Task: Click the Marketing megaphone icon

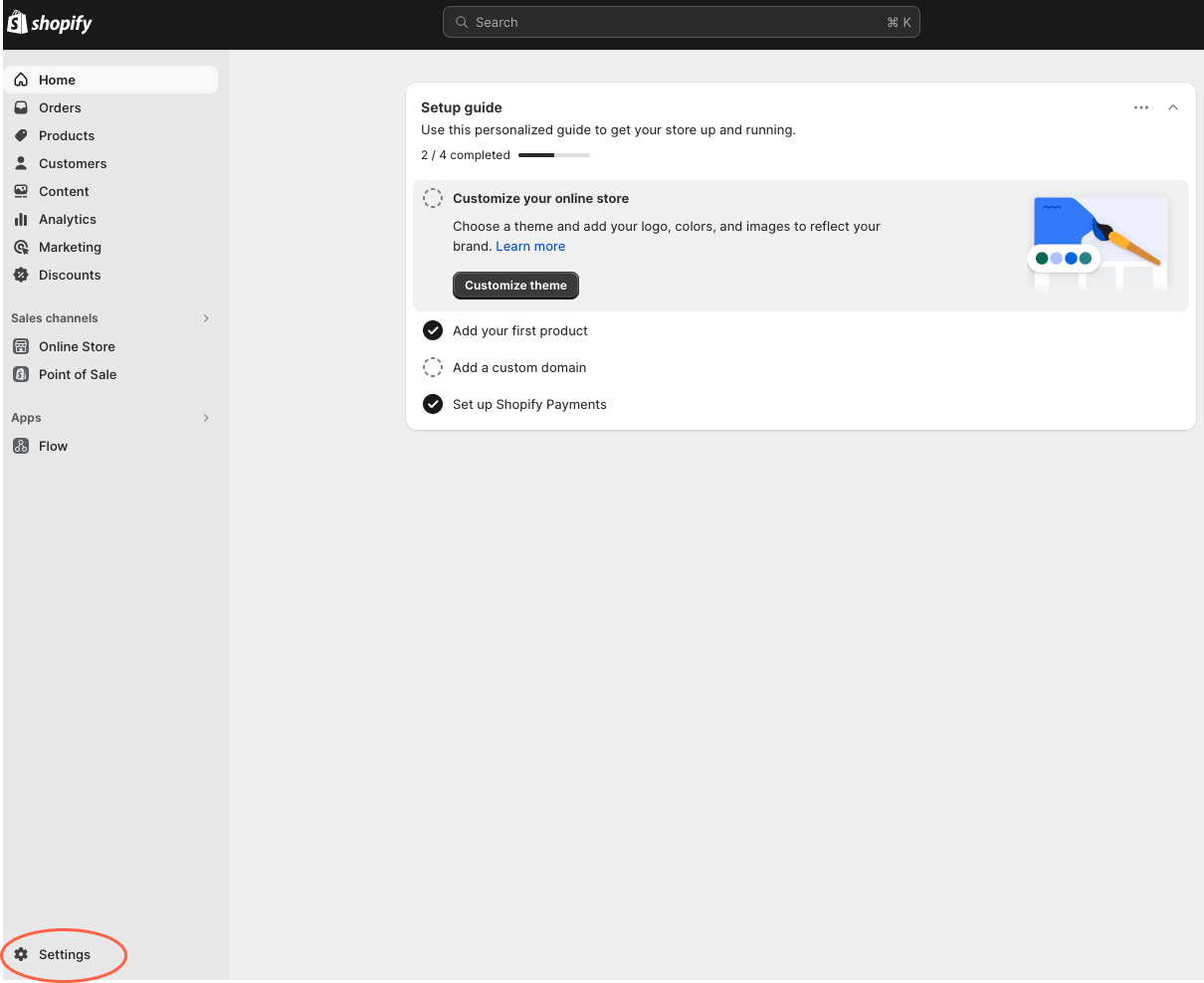Action: [x=21, y=247]
